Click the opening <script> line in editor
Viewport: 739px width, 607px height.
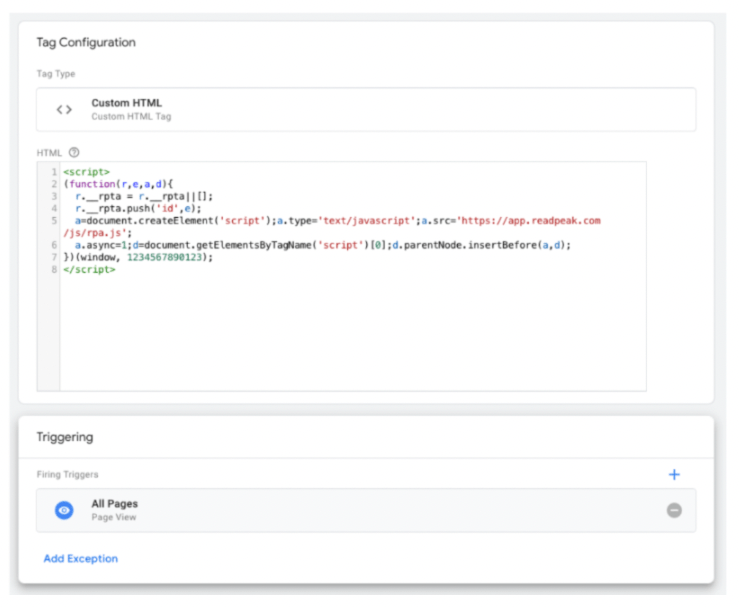(86, 172)
